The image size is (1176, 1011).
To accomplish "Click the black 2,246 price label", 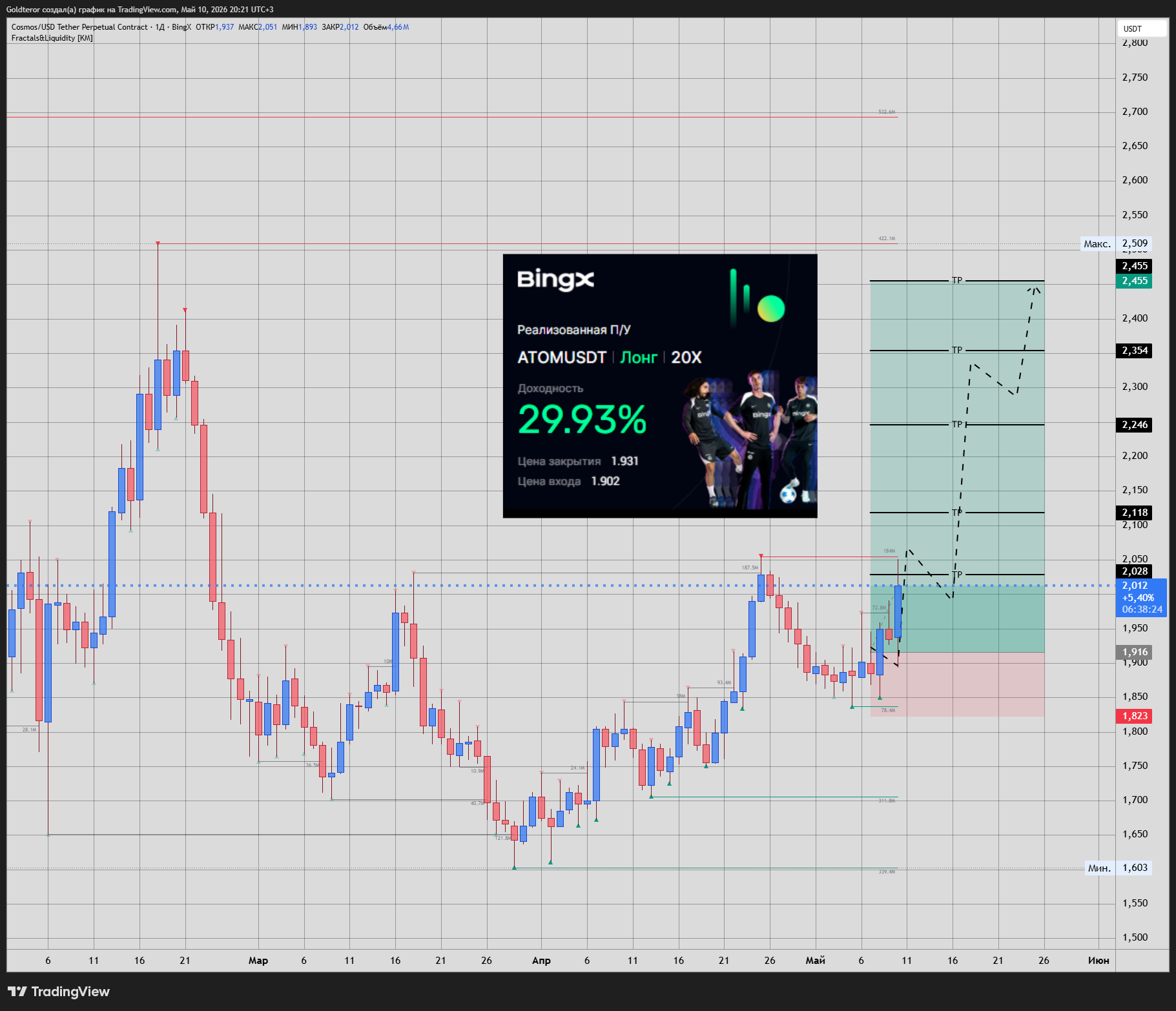I will point(1135,425).
